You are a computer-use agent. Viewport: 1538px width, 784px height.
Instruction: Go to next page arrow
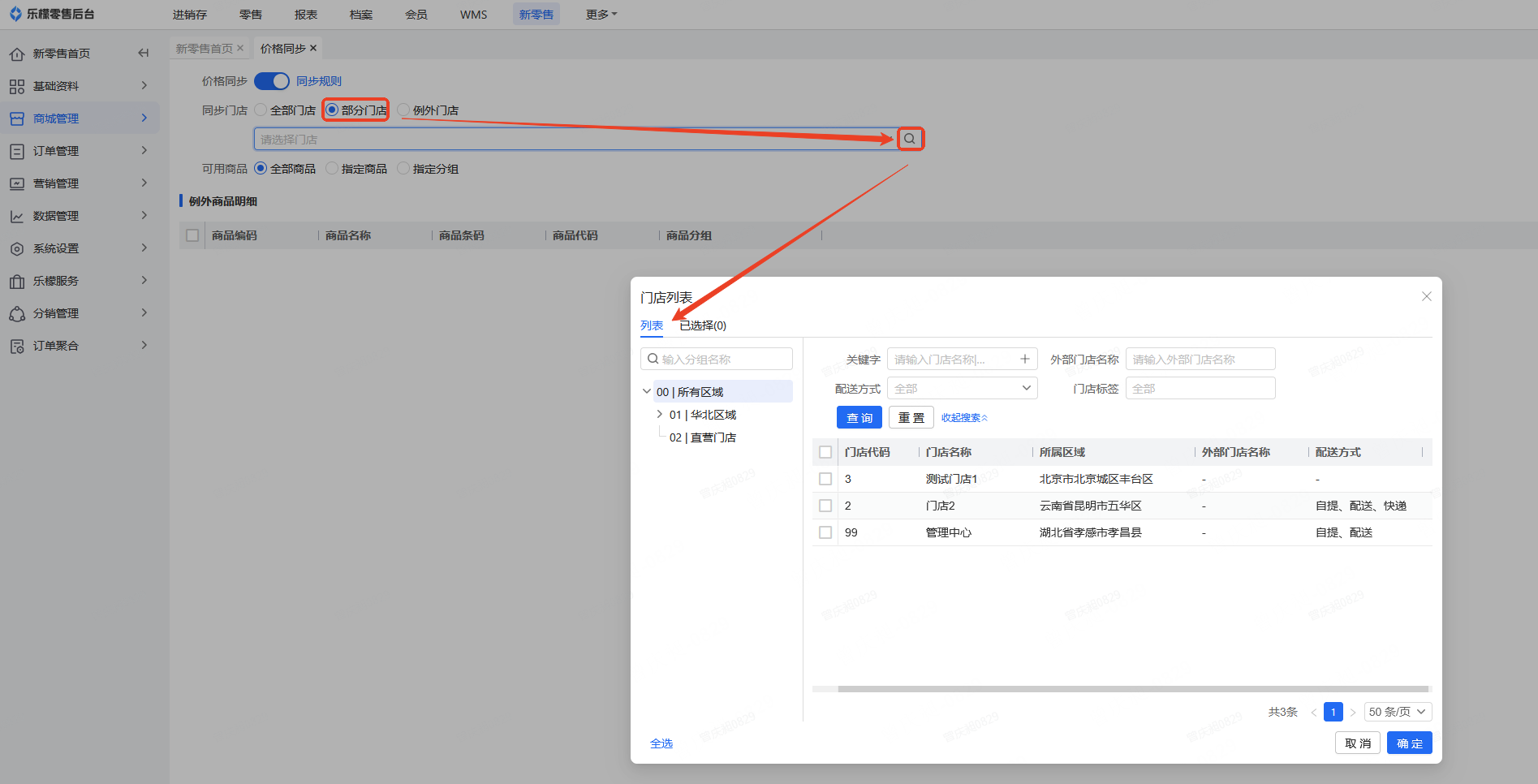coord(1353,712)
